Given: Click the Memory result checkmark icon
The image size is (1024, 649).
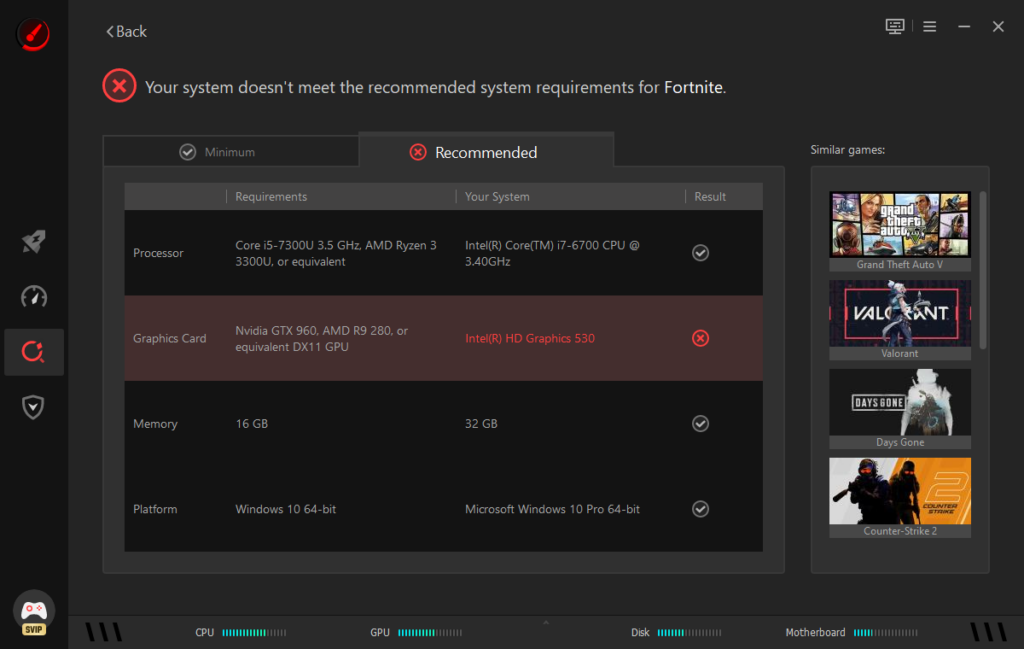Looking at the screenshot, I should (x=700, y=424).
